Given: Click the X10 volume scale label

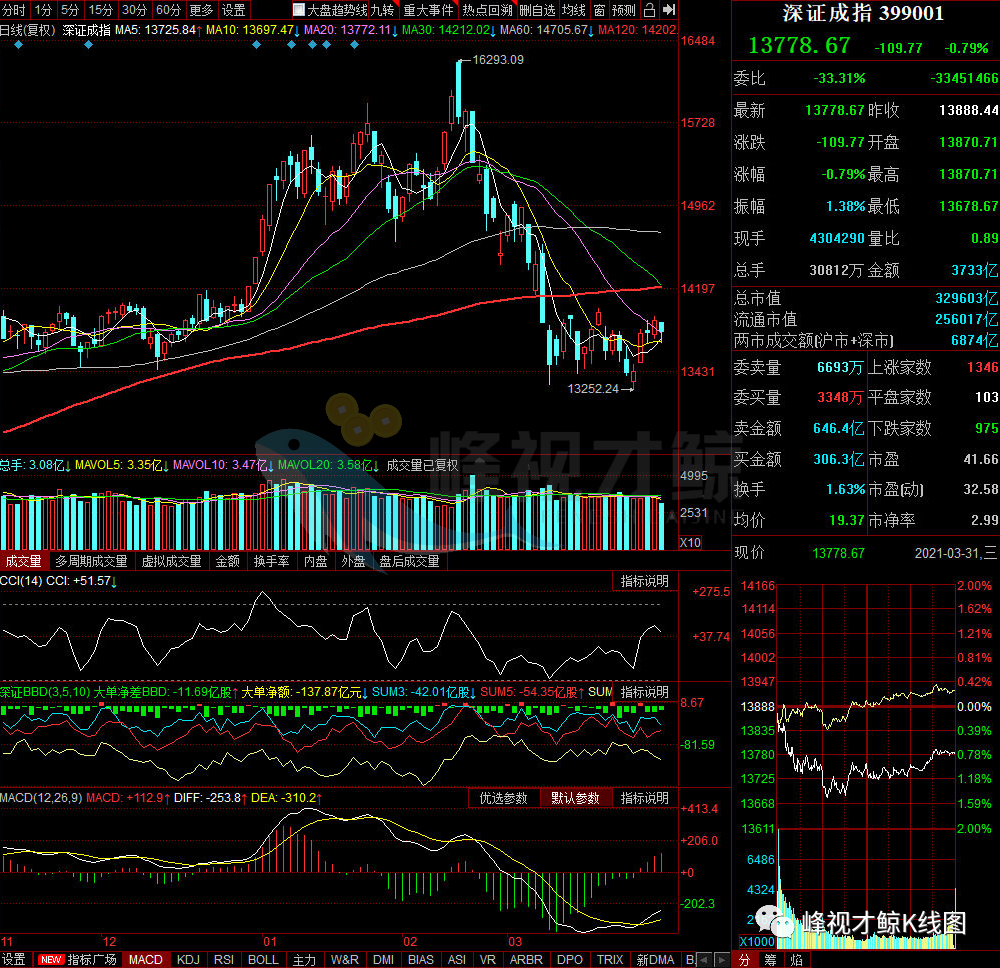Looking at the screenshot, I should pos(691,543).
